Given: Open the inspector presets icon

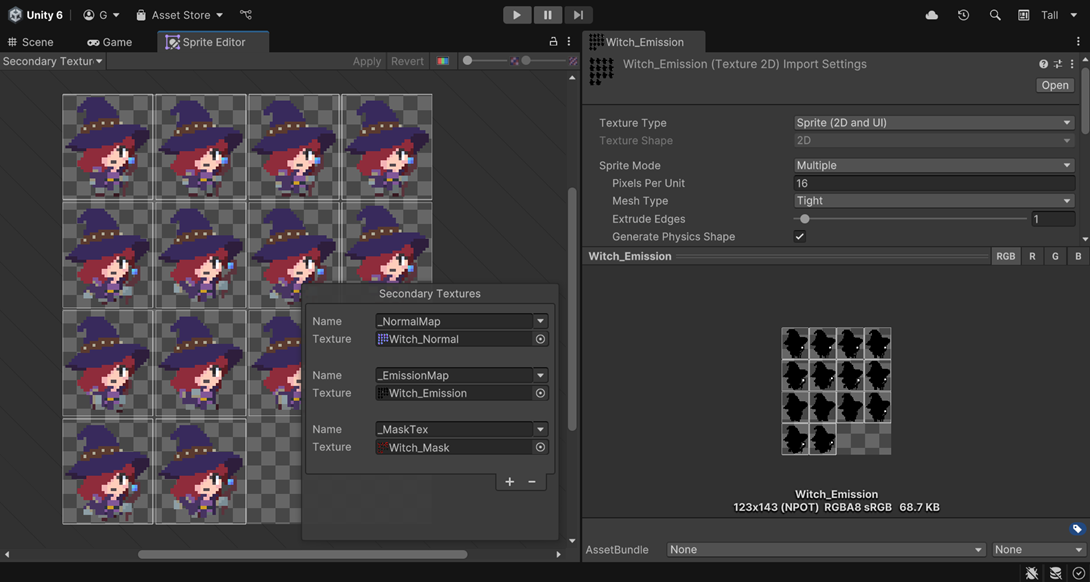Looking at the screenshot, I should (x=1057, y=64).
